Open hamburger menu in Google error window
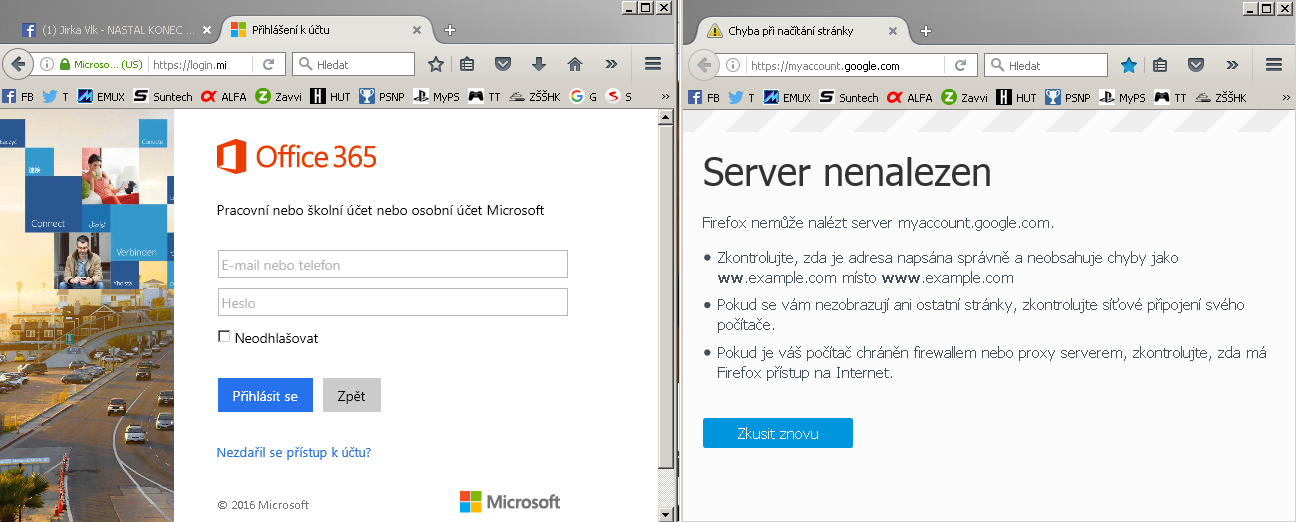This screenshot has width=1296, height=522. (x=1274, y=64)
